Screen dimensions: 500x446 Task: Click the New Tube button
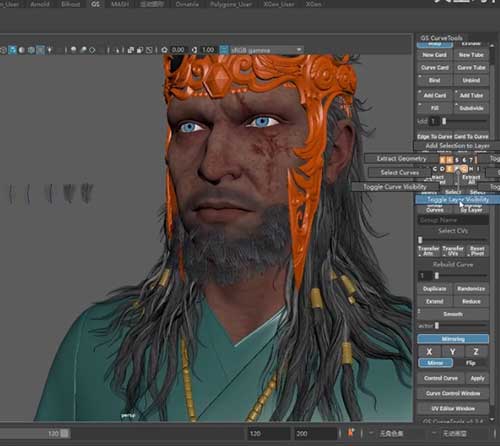(x=471, y=55)
